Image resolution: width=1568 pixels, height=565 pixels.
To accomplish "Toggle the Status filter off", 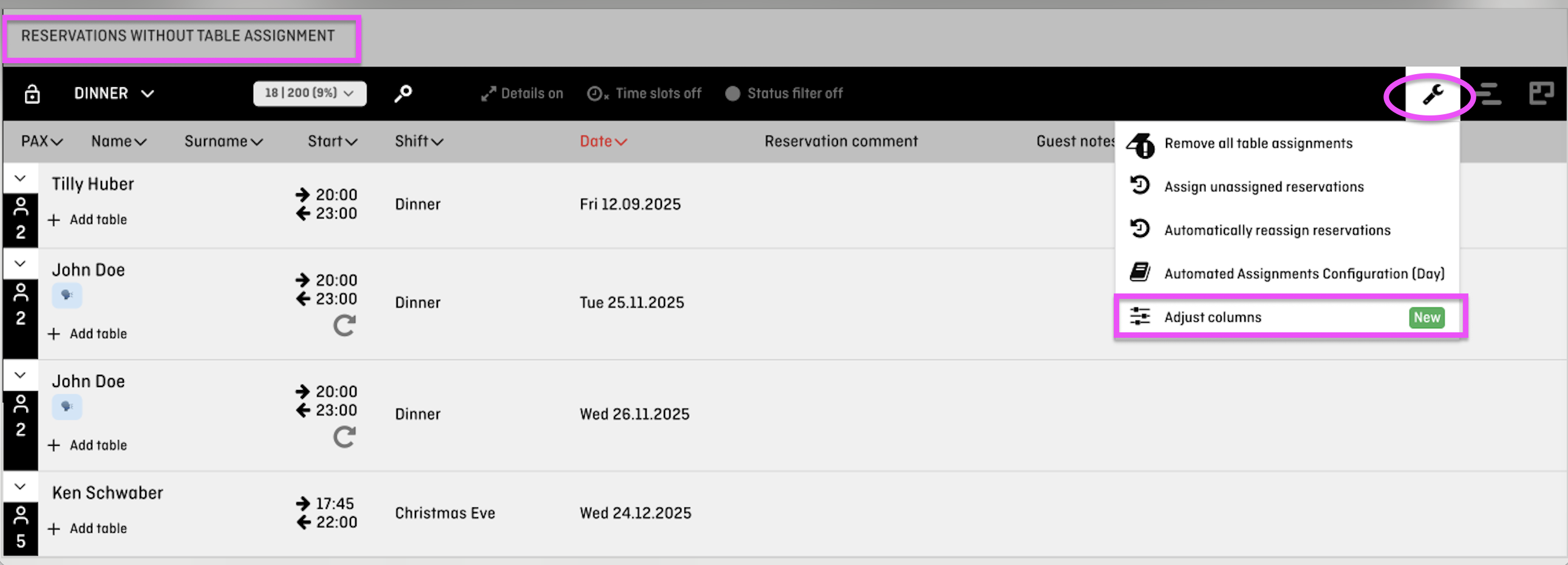I will pos(784,94).
